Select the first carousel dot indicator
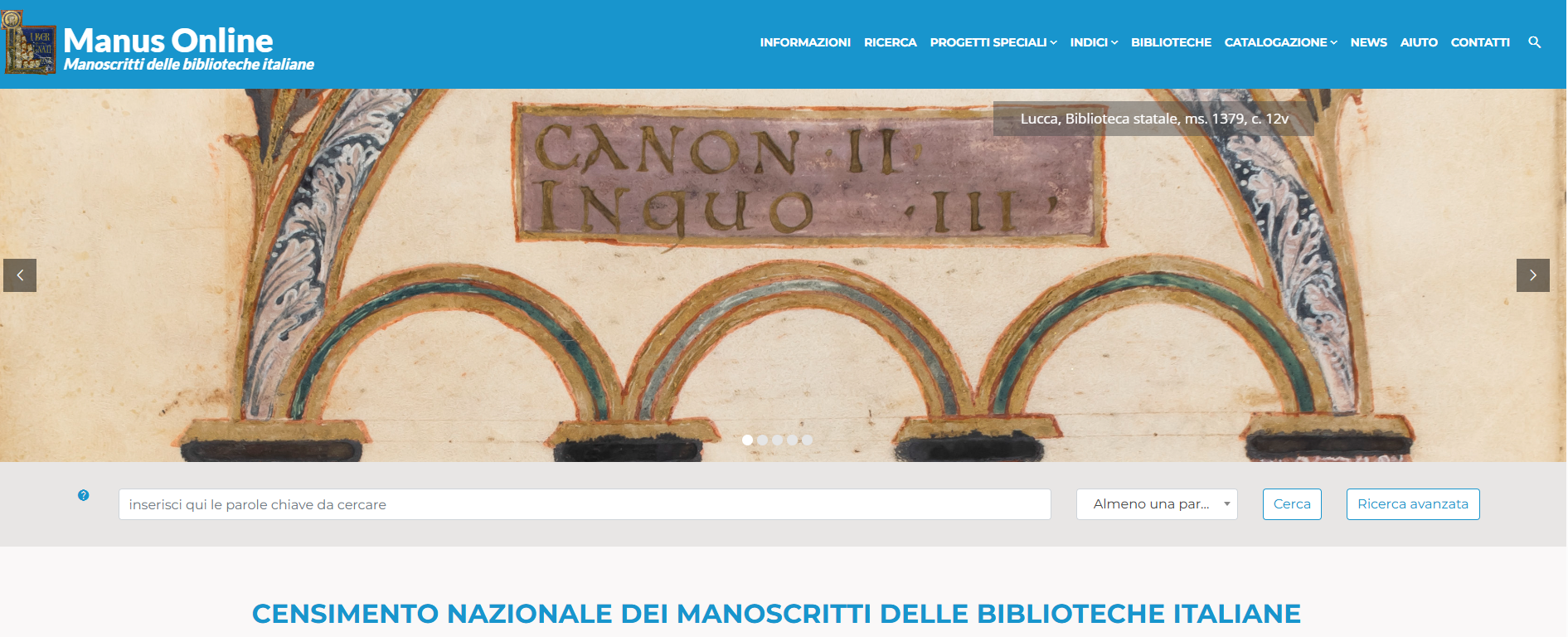 tap(747, 440)
